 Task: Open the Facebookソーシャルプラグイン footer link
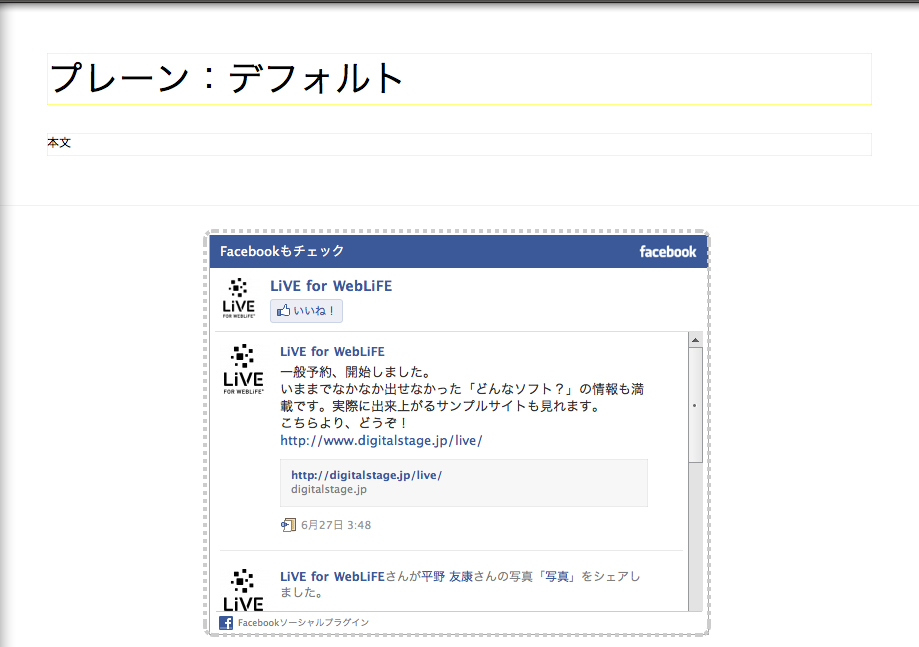click(x=303, y=623)
